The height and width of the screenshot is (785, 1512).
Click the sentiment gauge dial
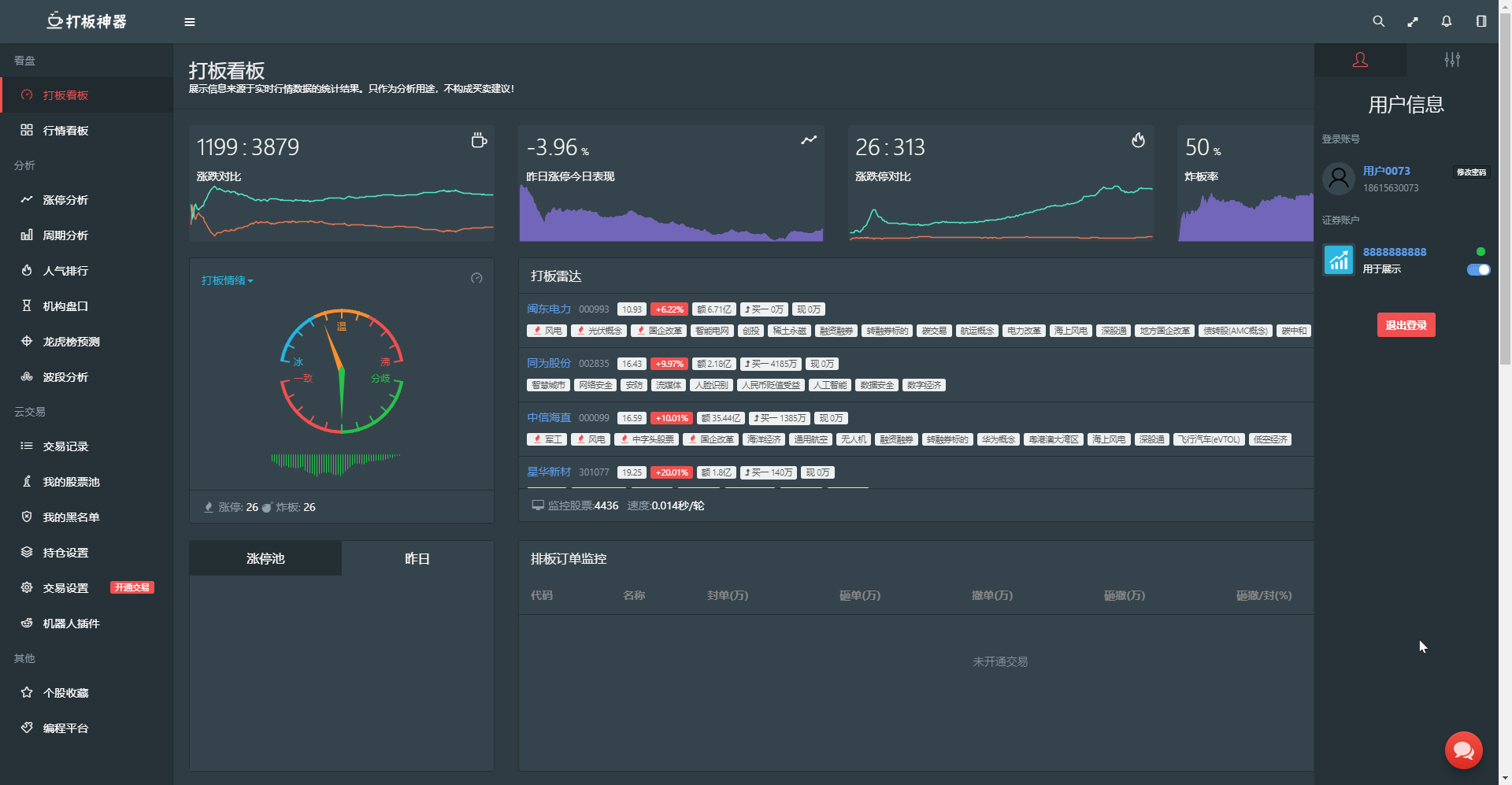(x=342, y=371)
